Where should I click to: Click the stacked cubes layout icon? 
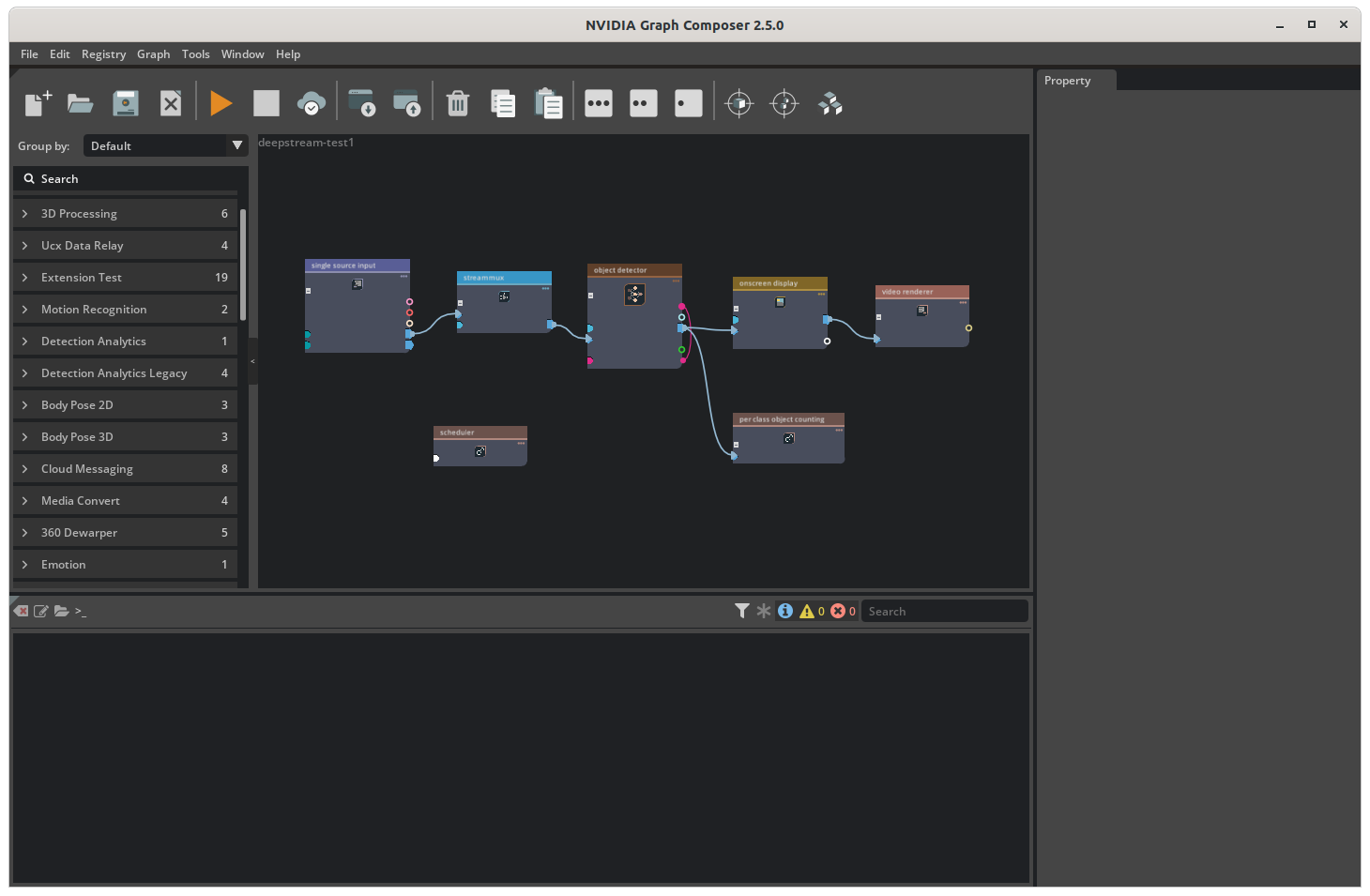click(x=830, y=103)
